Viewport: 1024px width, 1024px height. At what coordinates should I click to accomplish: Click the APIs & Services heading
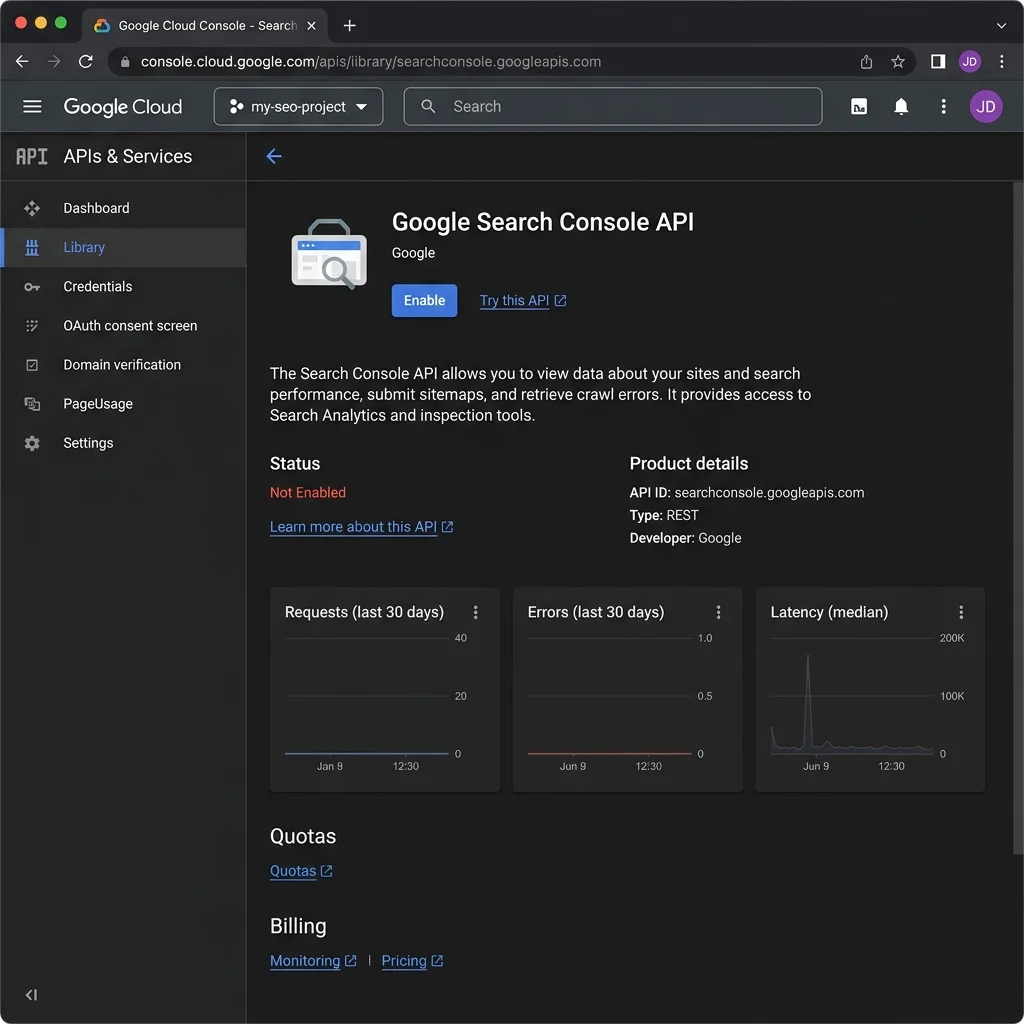click(128, 156)
